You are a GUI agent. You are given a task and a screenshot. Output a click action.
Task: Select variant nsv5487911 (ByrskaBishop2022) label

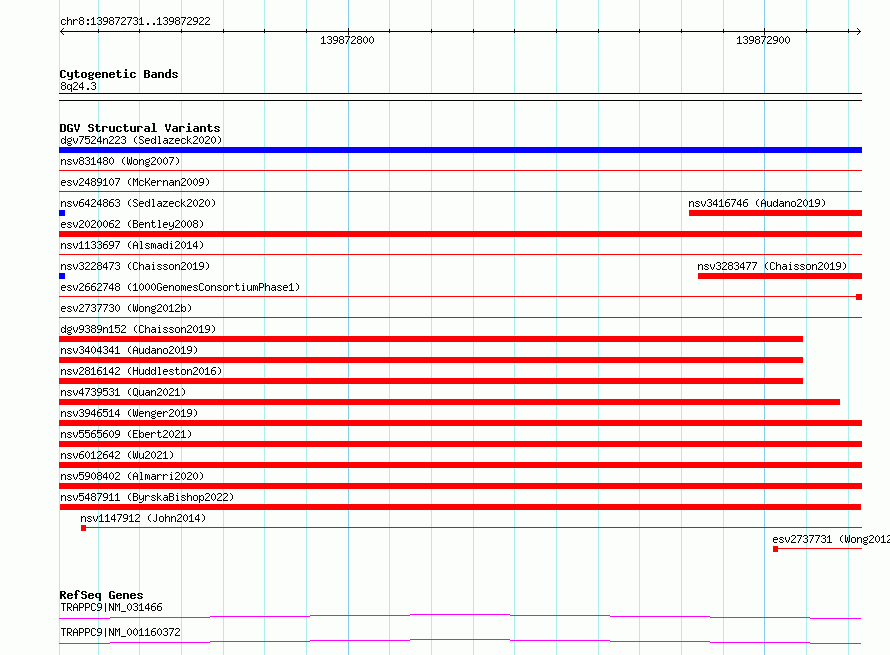[x=147, y=497]
